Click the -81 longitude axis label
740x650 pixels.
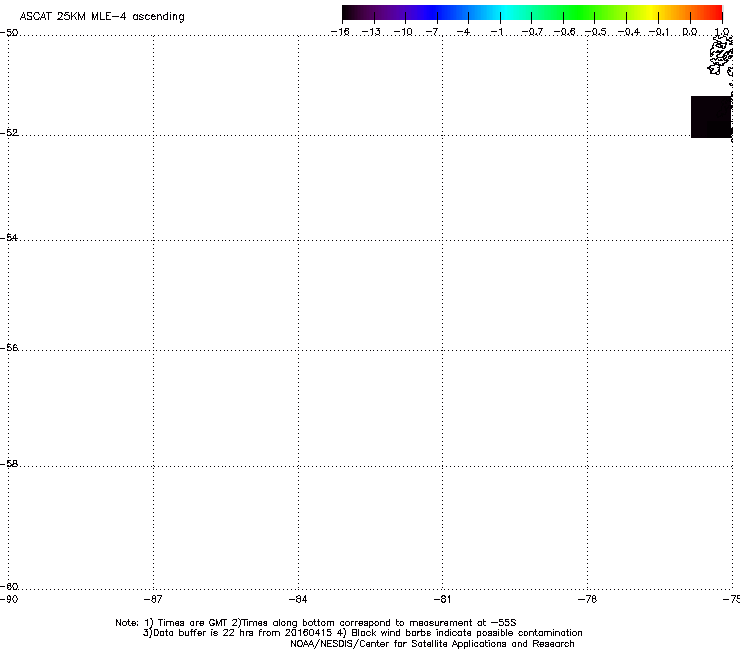[442, 599]
